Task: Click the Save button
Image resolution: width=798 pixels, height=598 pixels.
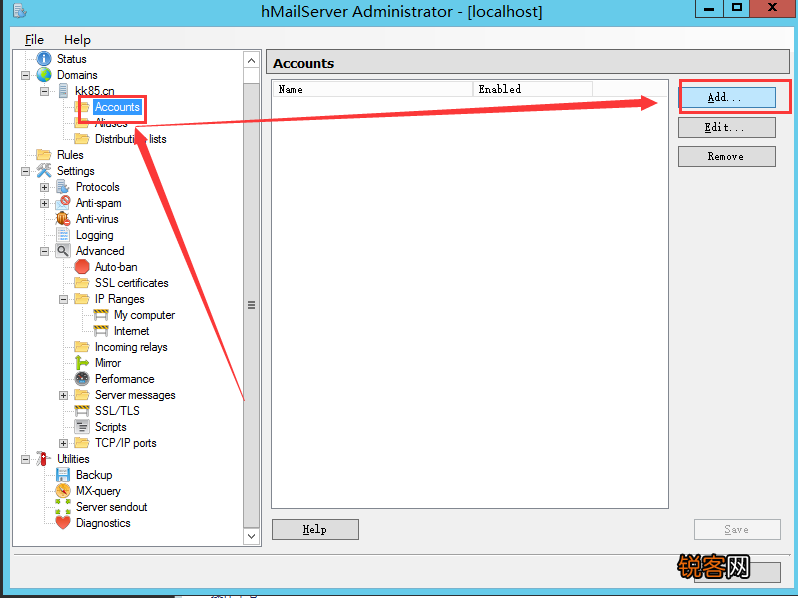Action: coord(737,529)
